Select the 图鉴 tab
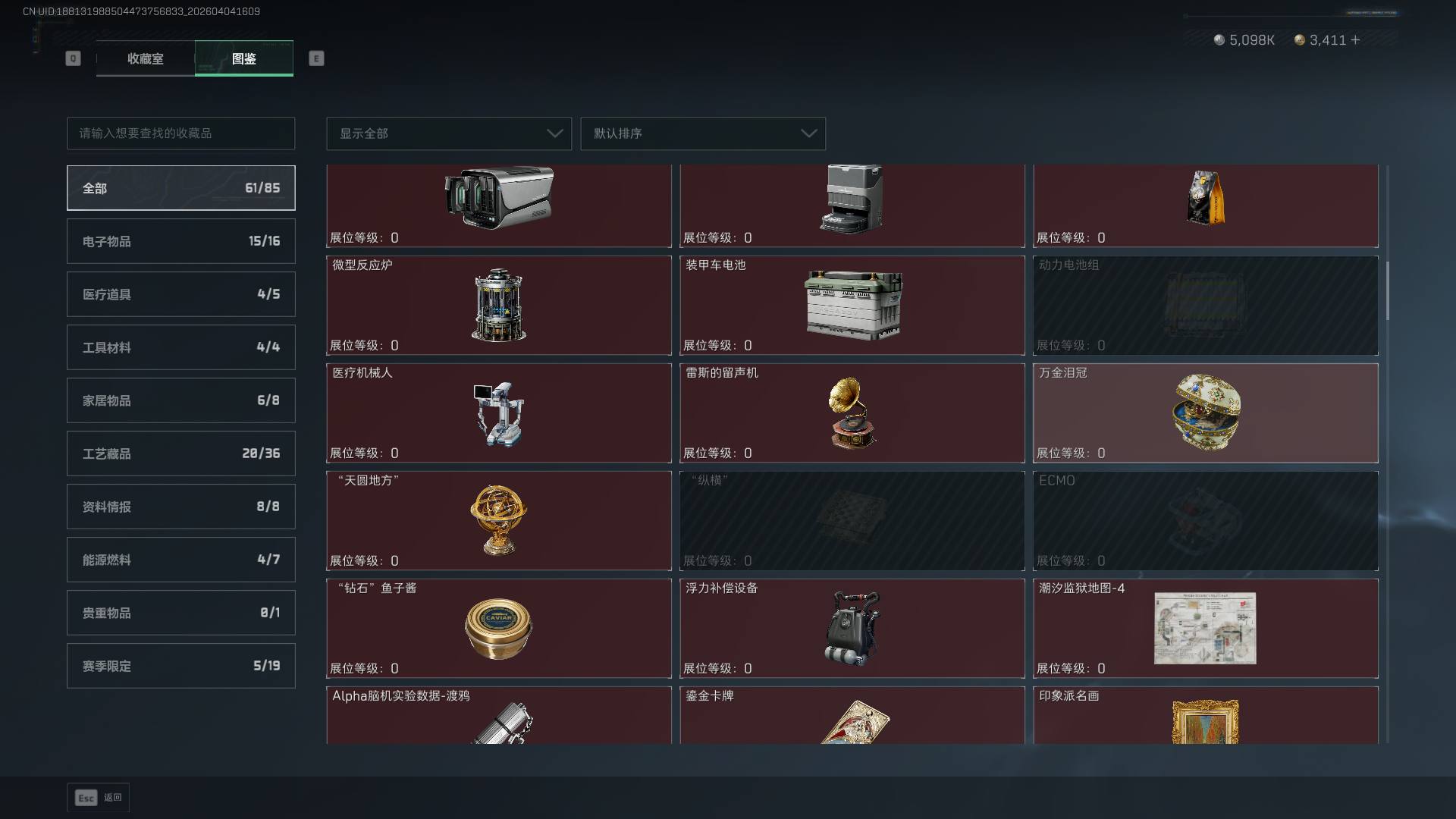1456x819 pixels. click(244, 58)
